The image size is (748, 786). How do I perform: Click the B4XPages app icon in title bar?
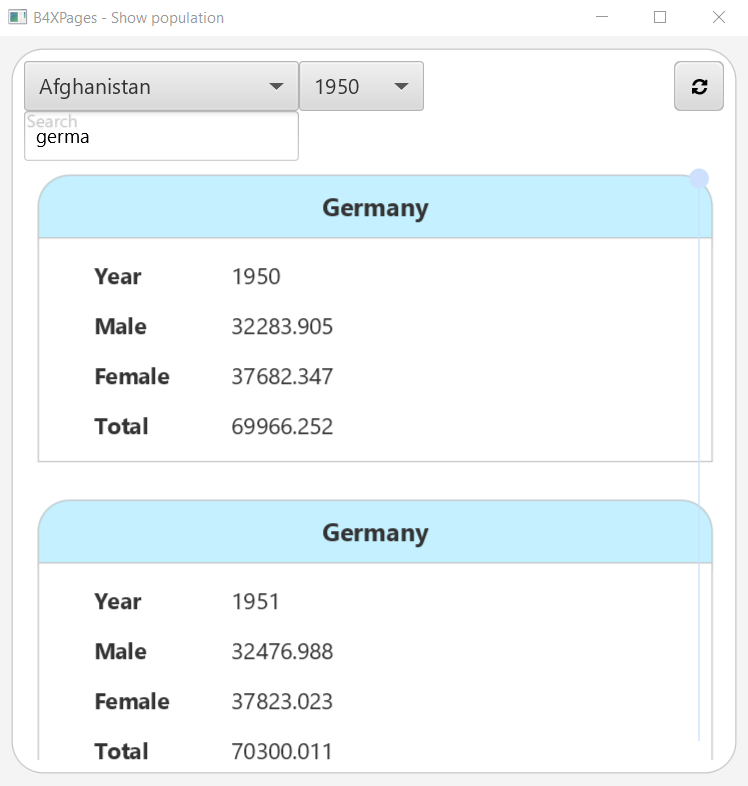[x=17, y=17]
